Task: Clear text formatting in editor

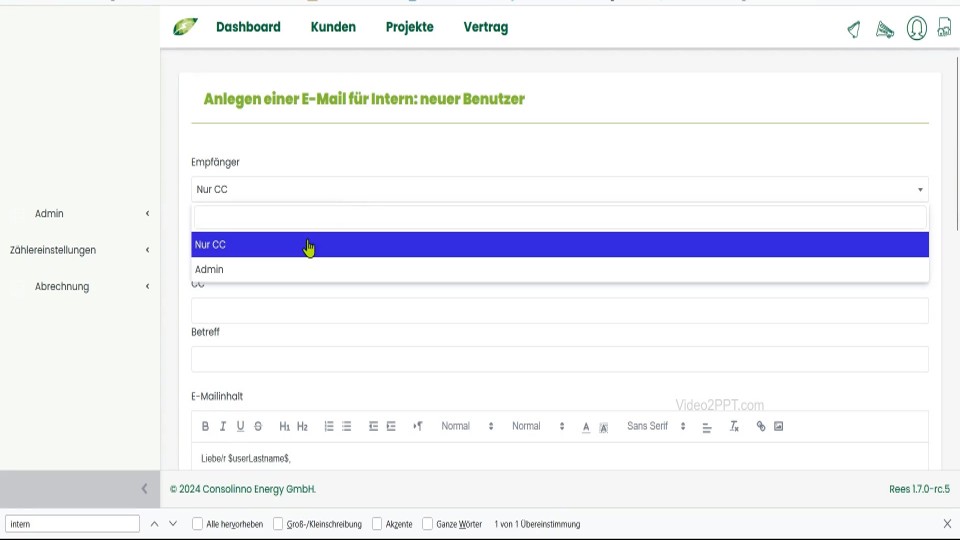Action: point(734,427)
